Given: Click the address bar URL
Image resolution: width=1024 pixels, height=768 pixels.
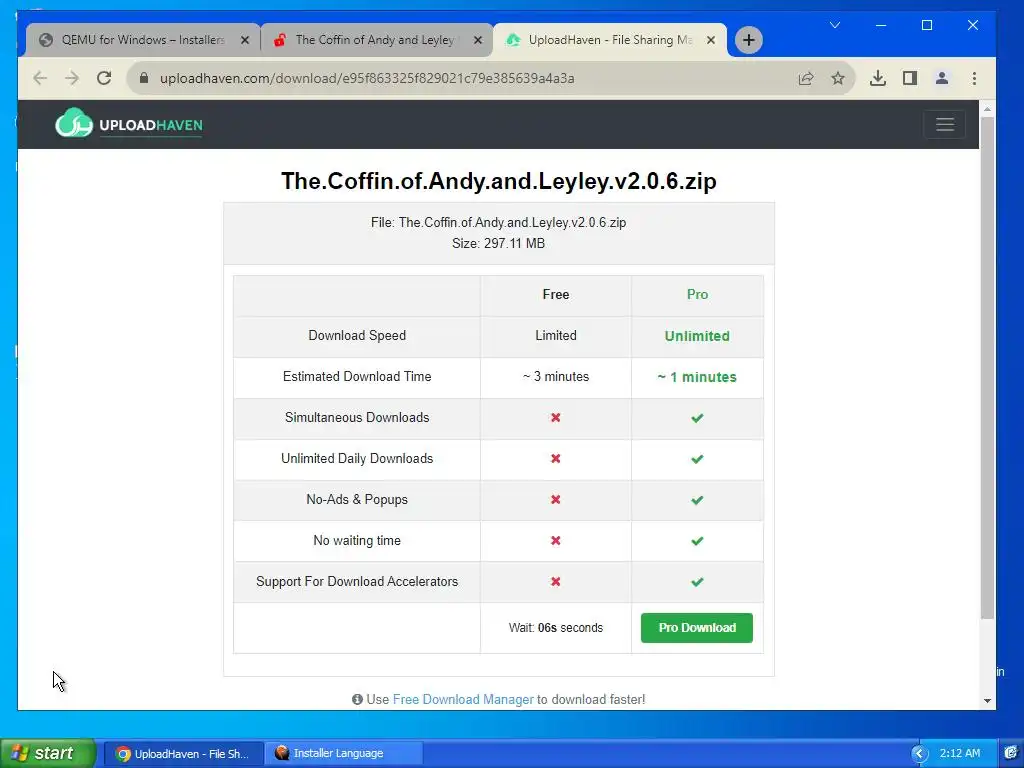Looking at the screenshot, I should (x=367, y=78).
